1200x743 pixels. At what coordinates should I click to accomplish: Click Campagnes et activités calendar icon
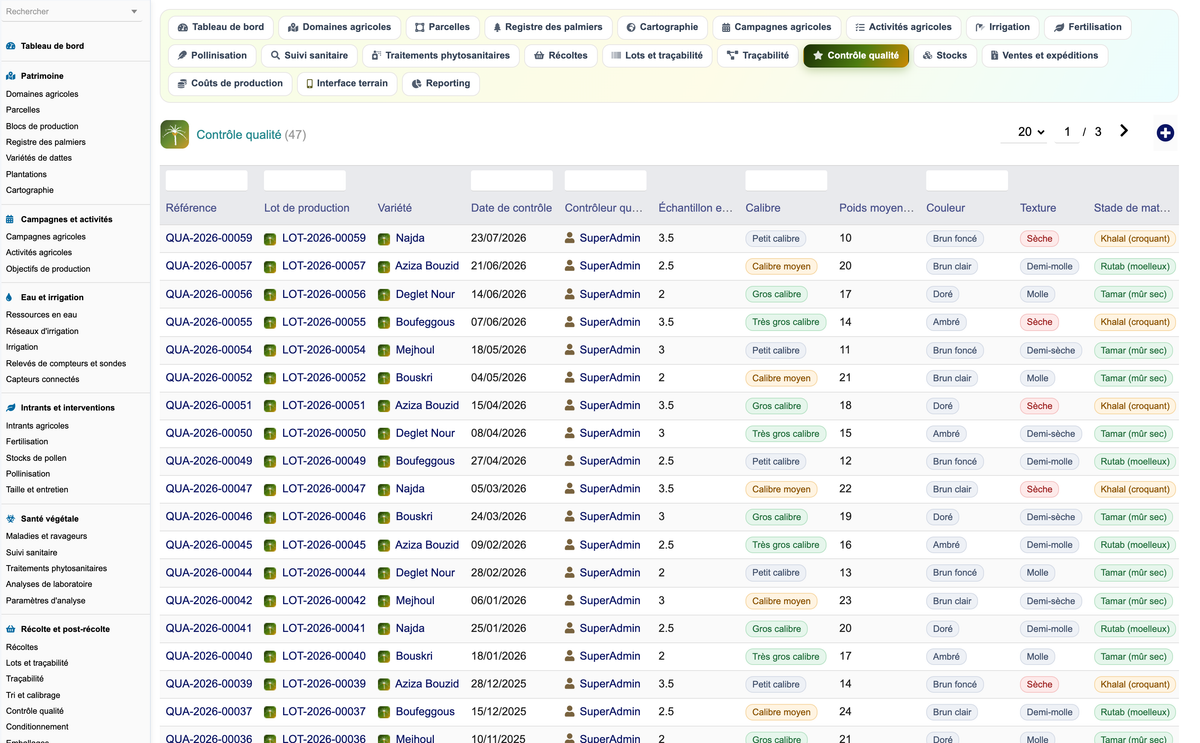coord(11,219)
